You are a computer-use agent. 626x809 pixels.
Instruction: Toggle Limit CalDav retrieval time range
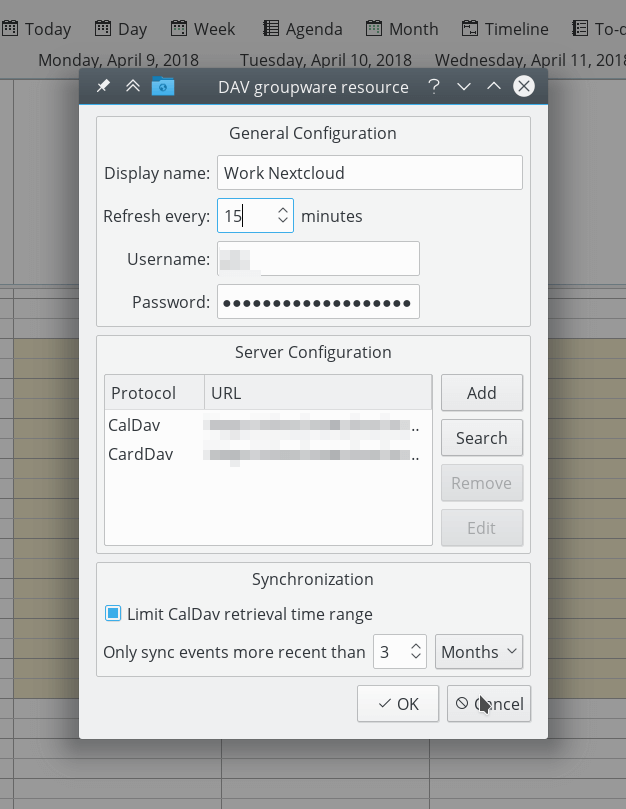[114, 614]
